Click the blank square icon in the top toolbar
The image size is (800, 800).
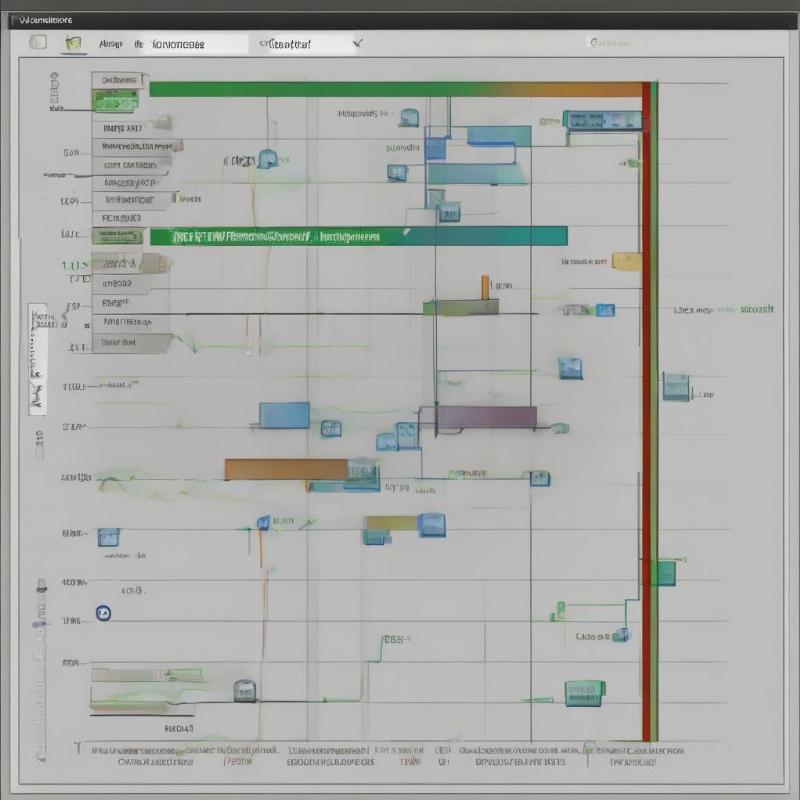pos(39,43)
